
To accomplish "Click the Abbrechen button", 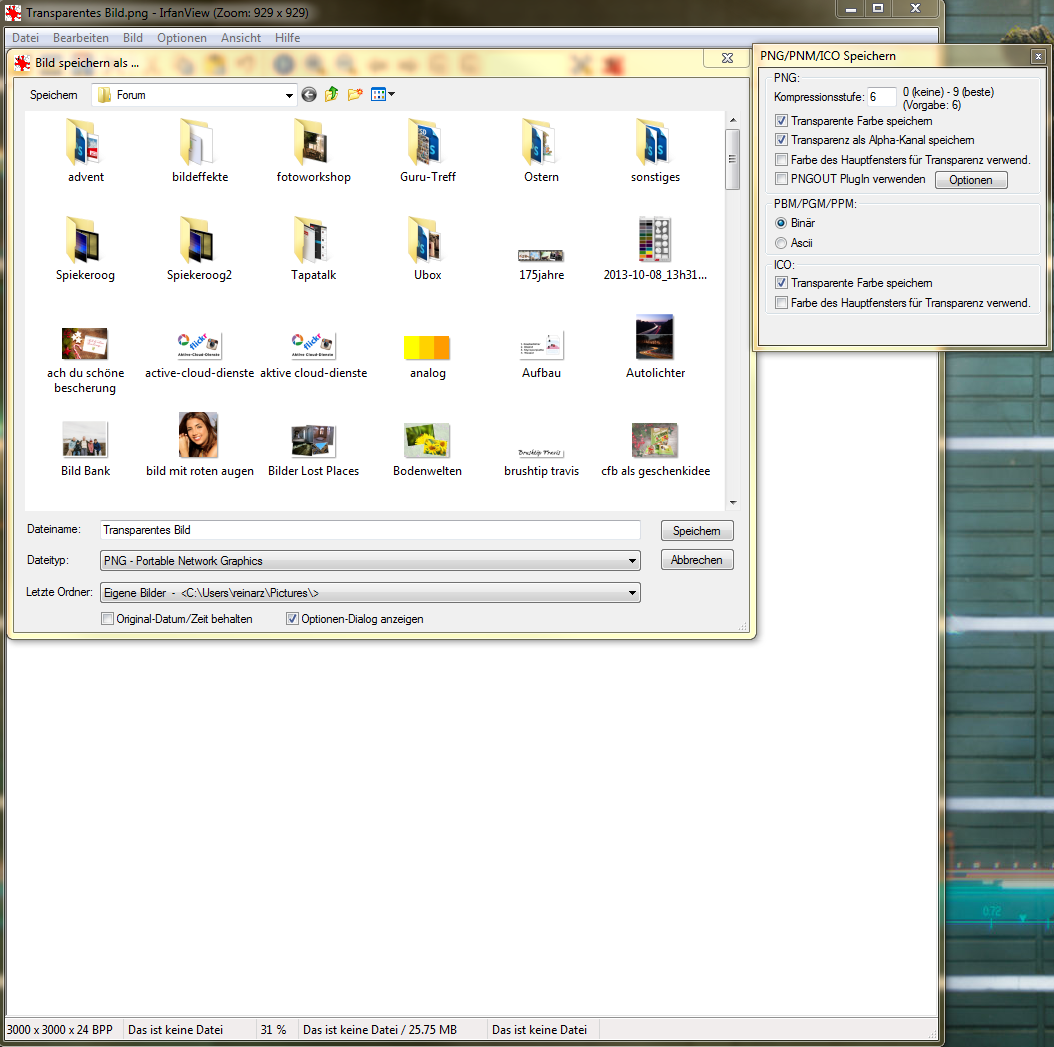I will 697,560.
